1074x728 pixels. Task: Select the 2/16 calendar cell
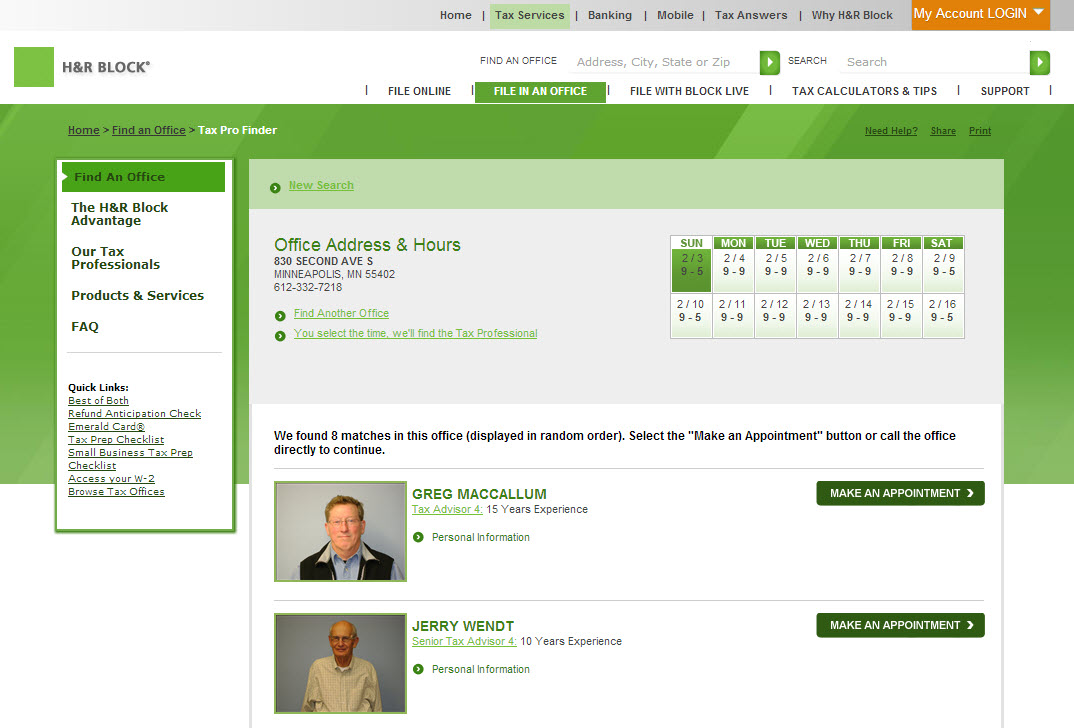(x=942, y=315)
